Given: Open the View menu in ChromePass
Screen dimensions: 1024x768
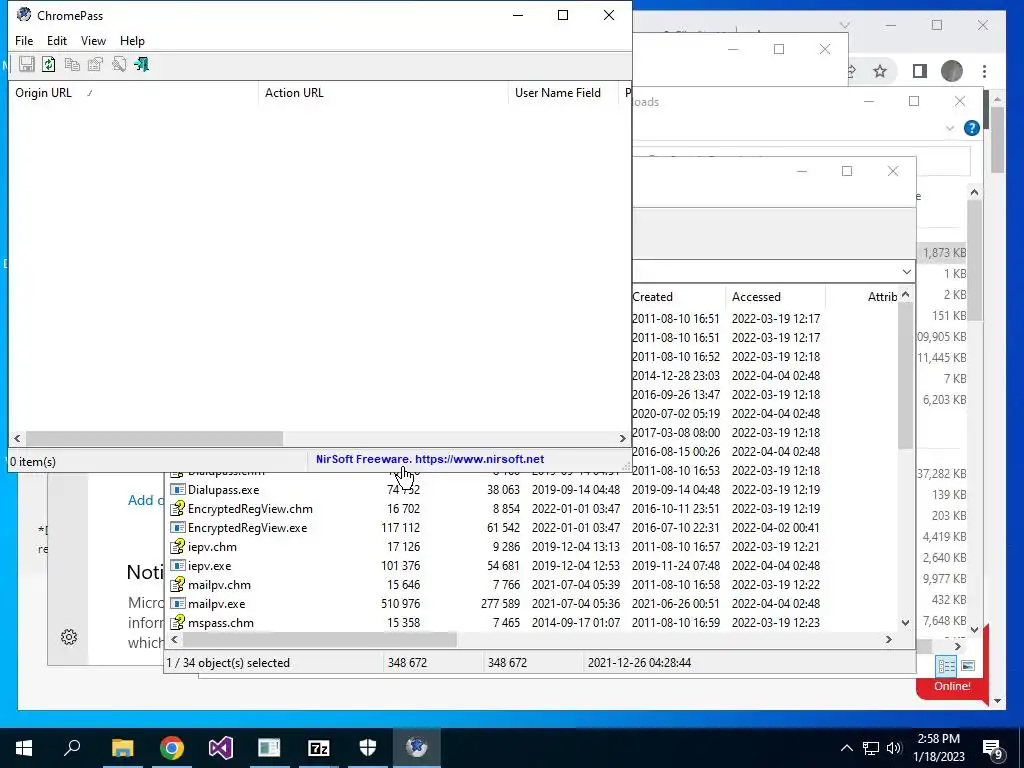Looking at the screenshot, I should click(93, 40).
